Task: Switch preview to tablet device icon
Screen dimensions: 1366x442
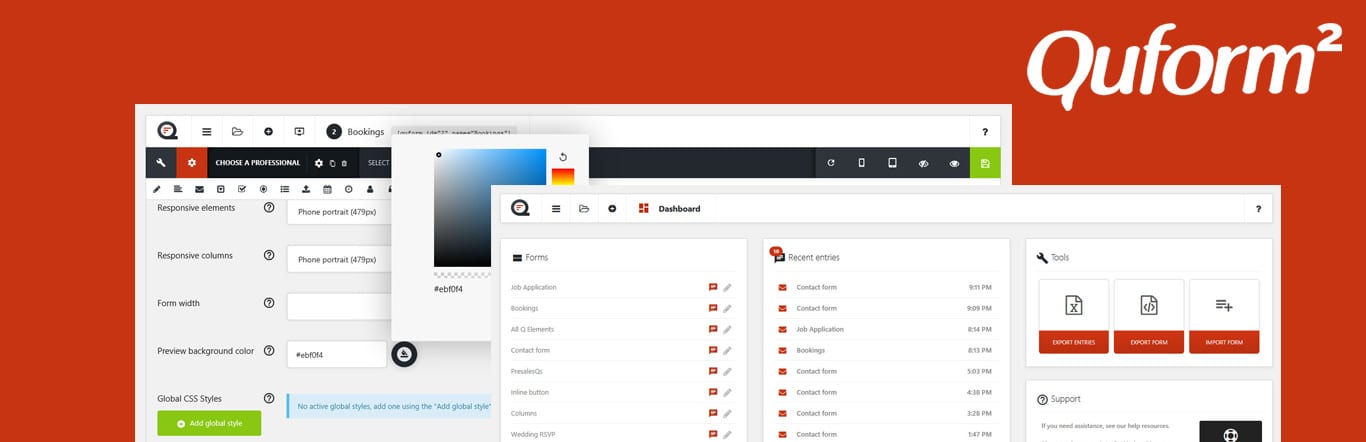Action: click(x=892, y=163)
